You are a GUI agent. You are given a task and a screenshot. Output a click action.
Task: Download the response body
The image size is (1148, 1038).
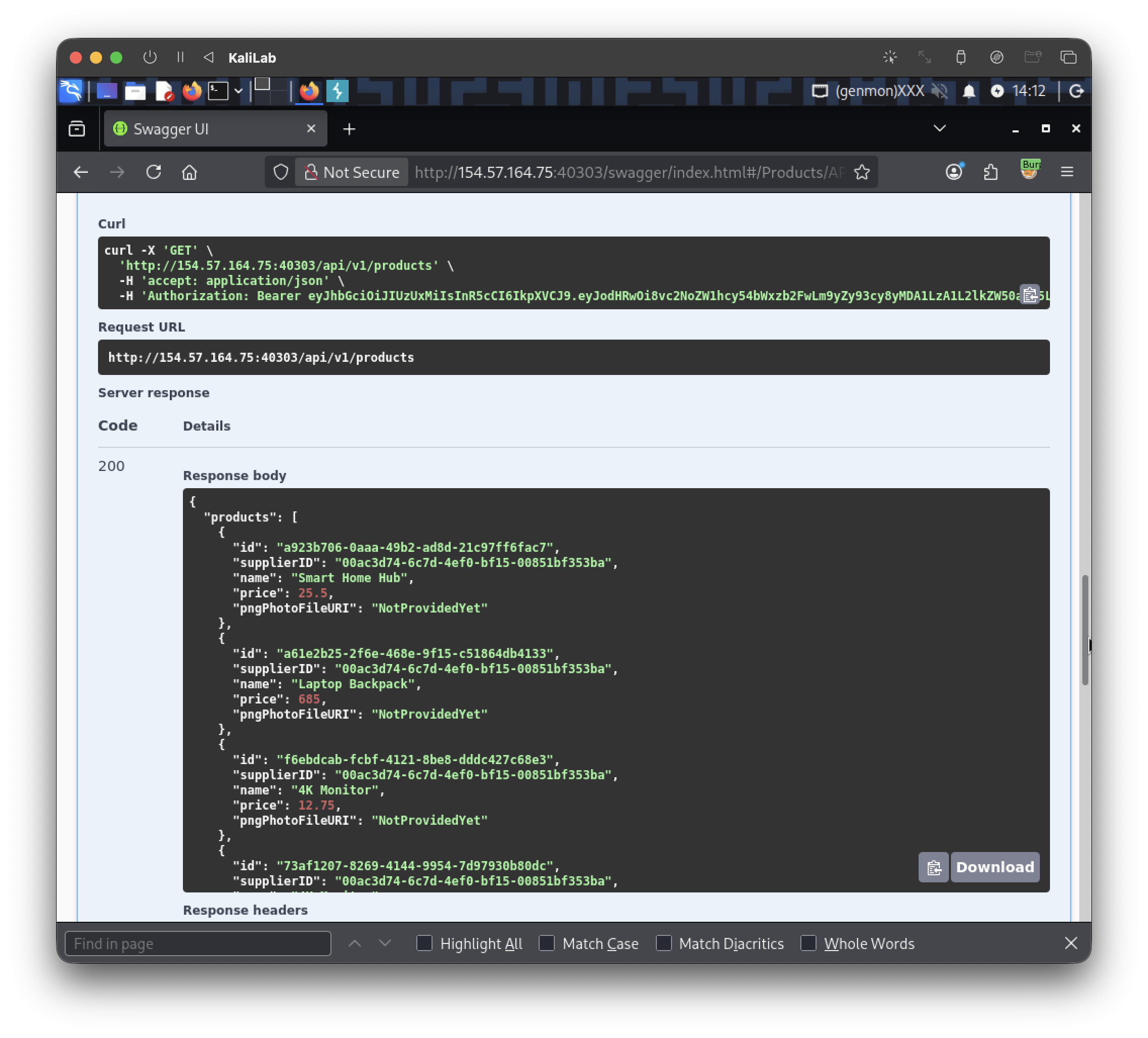click(x=995, y=867)
